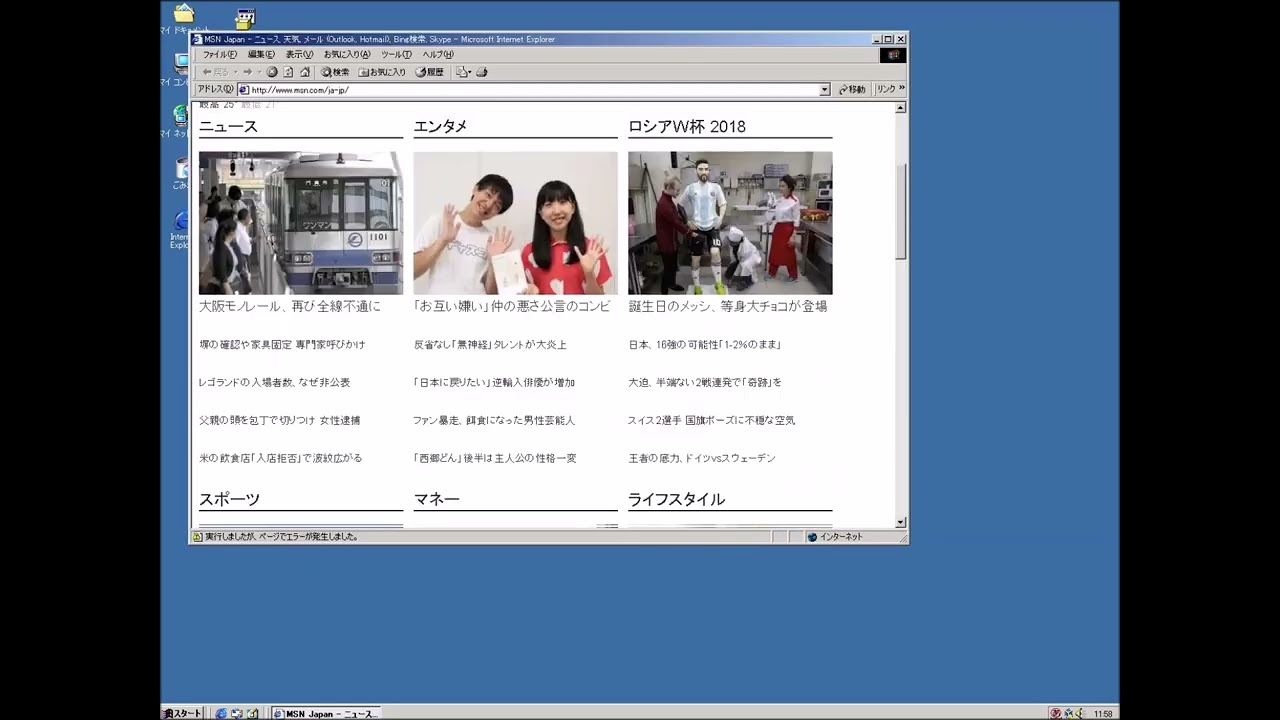Click the address bar URL field
This screenshot has width=1280, height=720.
(x=534, y=90)
